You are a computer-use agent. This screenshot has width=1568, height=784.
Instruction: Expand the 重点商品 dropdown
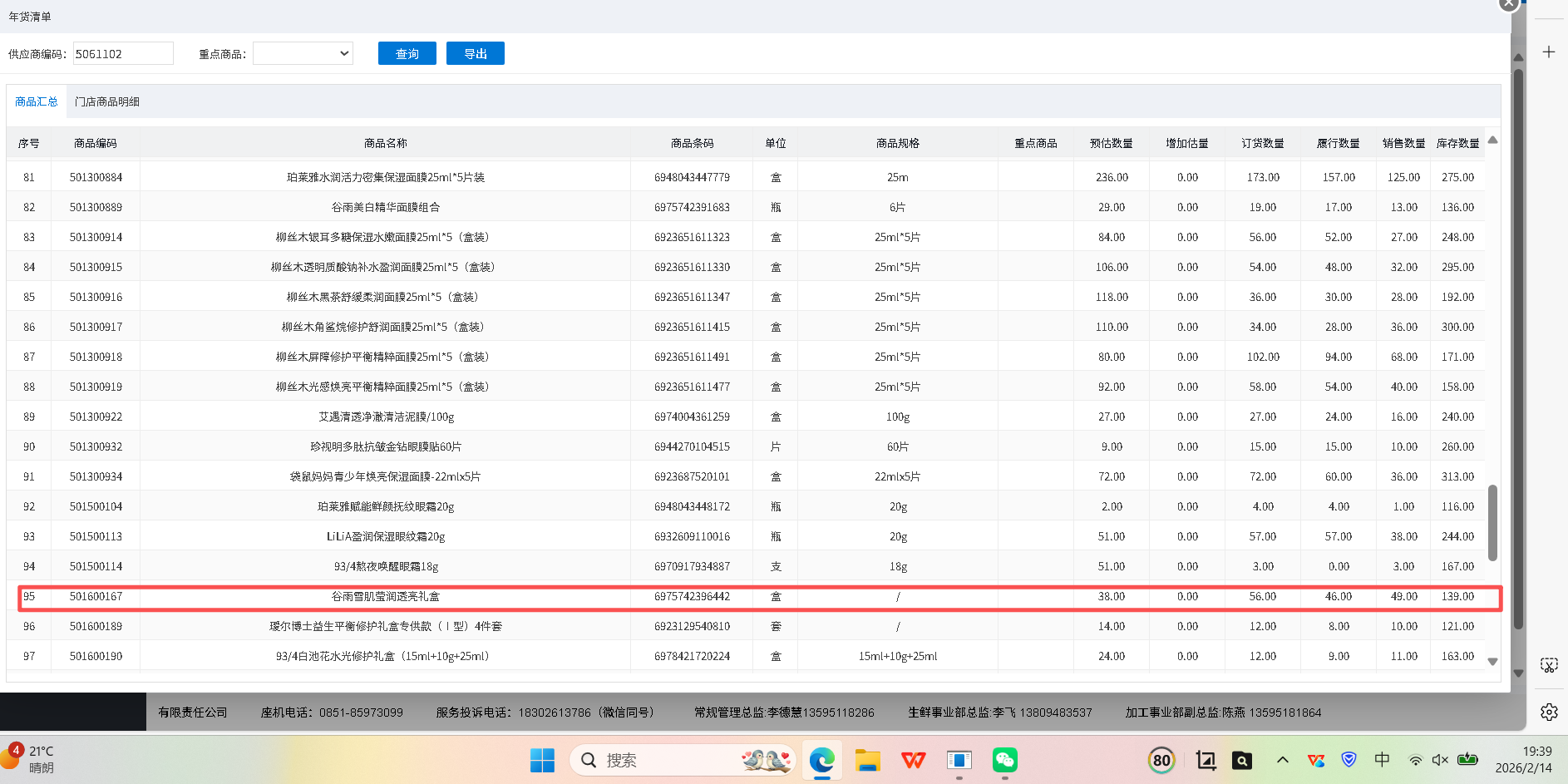(303, 54)
